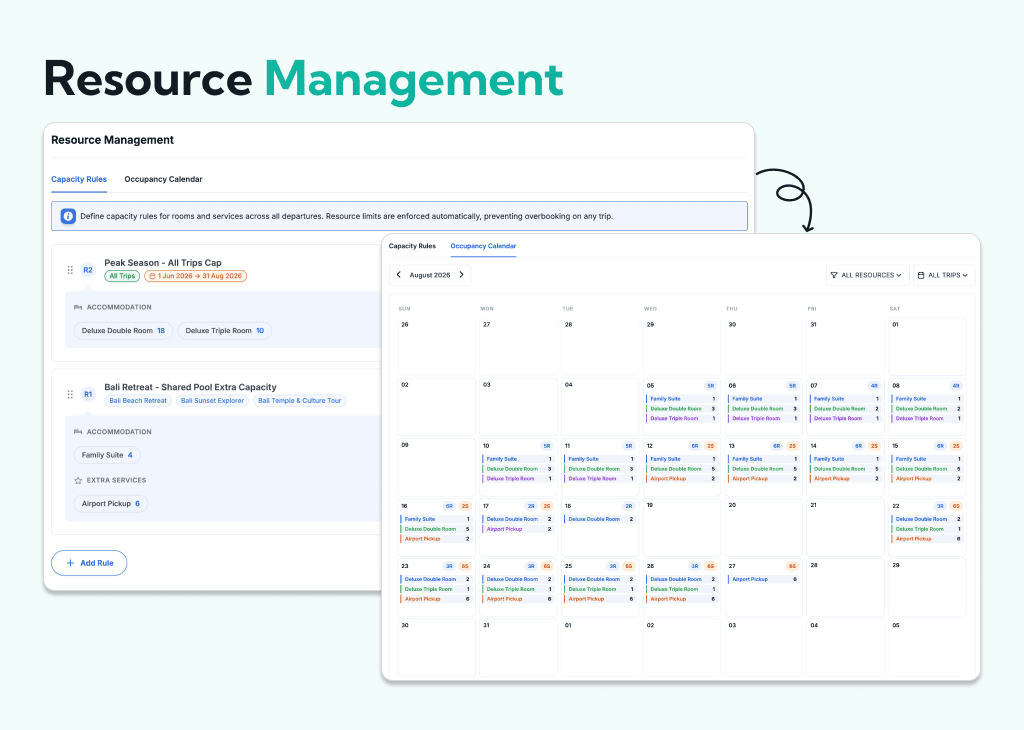Select Airport Pickup entry on day 27
Screen dimensions: 1024x730
point(763,579)
